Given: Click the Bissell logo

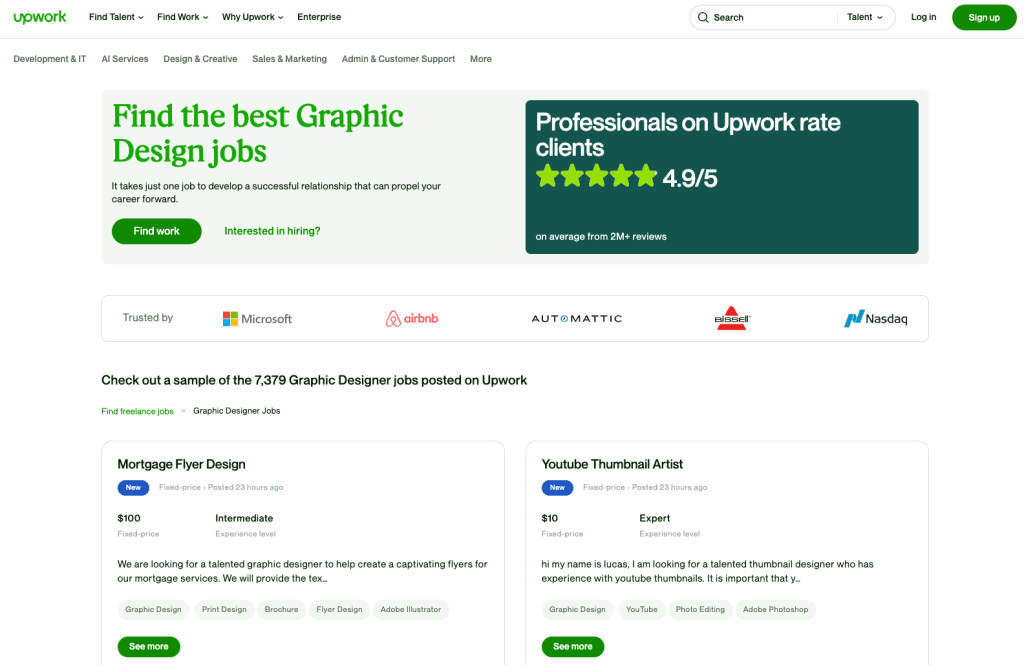Looking at the screenshot, I should (x=731, y=318).
